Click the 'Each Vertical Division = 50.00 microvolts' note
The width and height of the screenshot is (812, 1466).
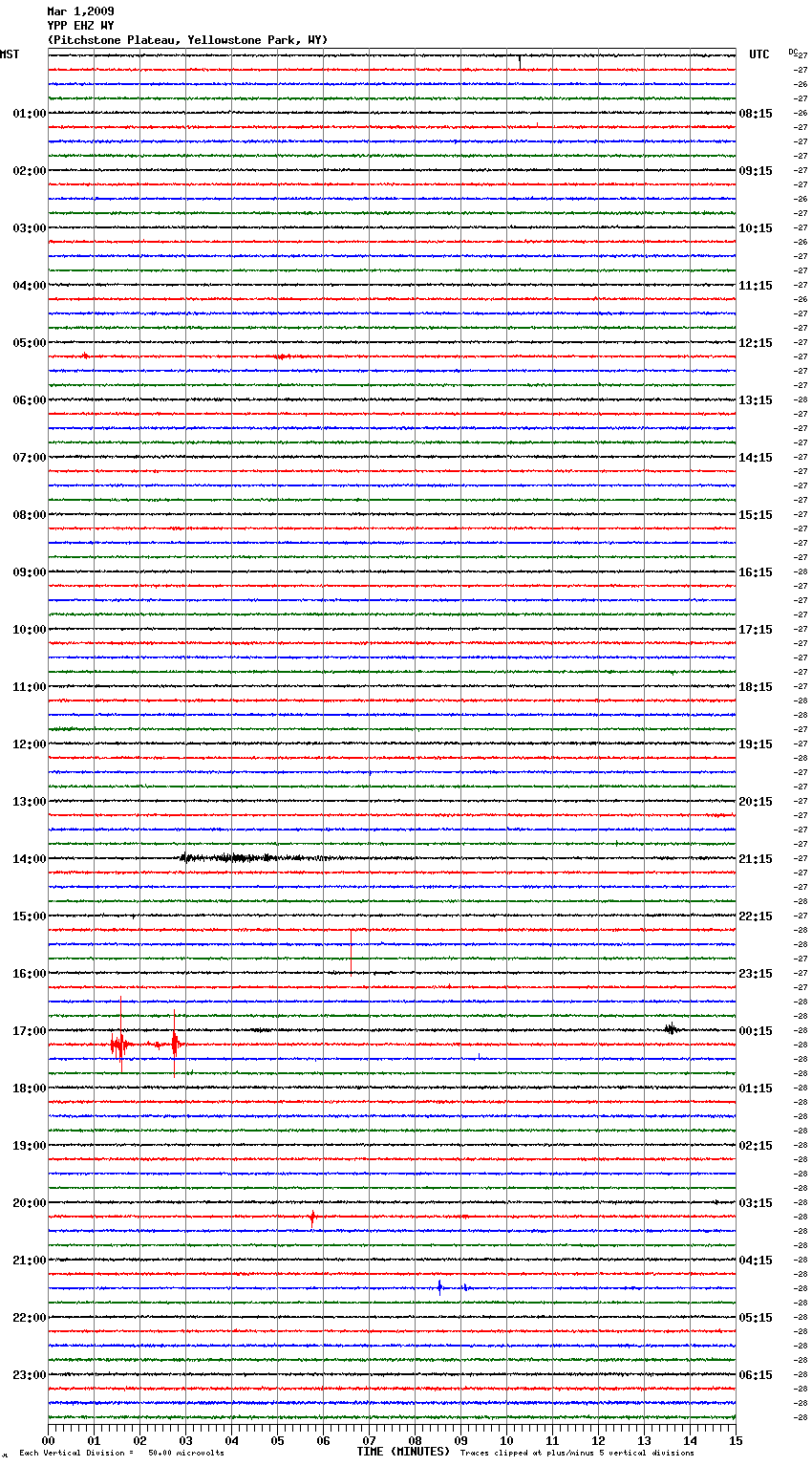tap(121, 1454)
